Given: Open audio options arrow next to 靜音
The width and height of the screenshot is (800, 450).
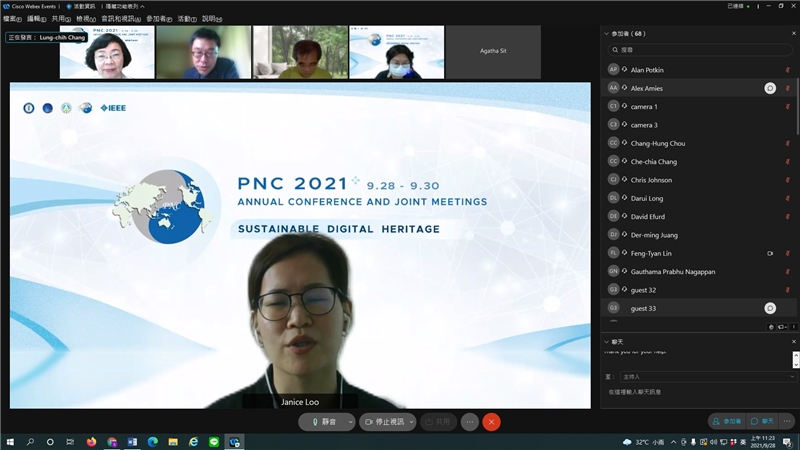Looking at the screenshot, I should [351, 422].
